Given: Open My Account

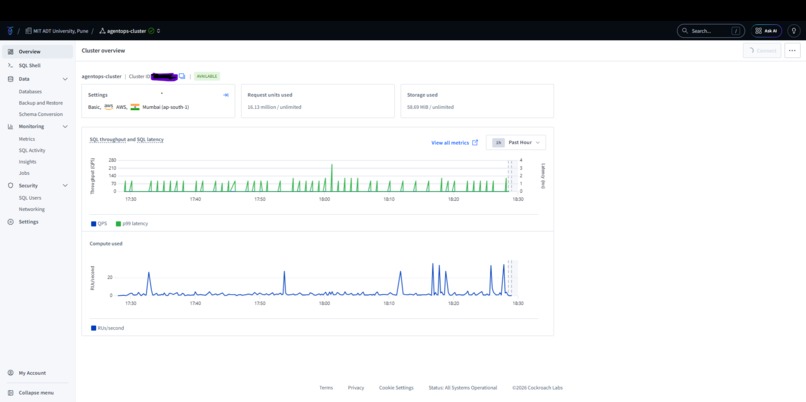Looking at the screenshot, I should [x=32, y=373].
